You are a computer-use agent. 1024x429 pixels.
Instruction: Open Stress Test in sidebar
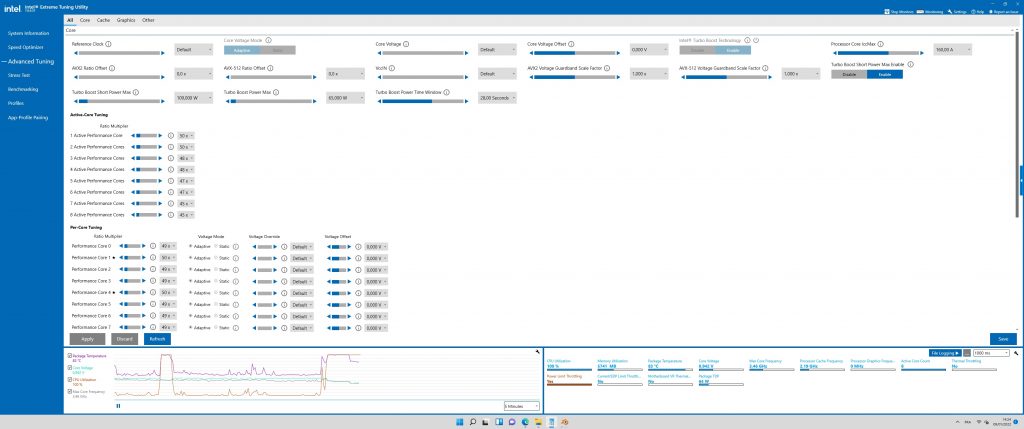pos(19,75)
